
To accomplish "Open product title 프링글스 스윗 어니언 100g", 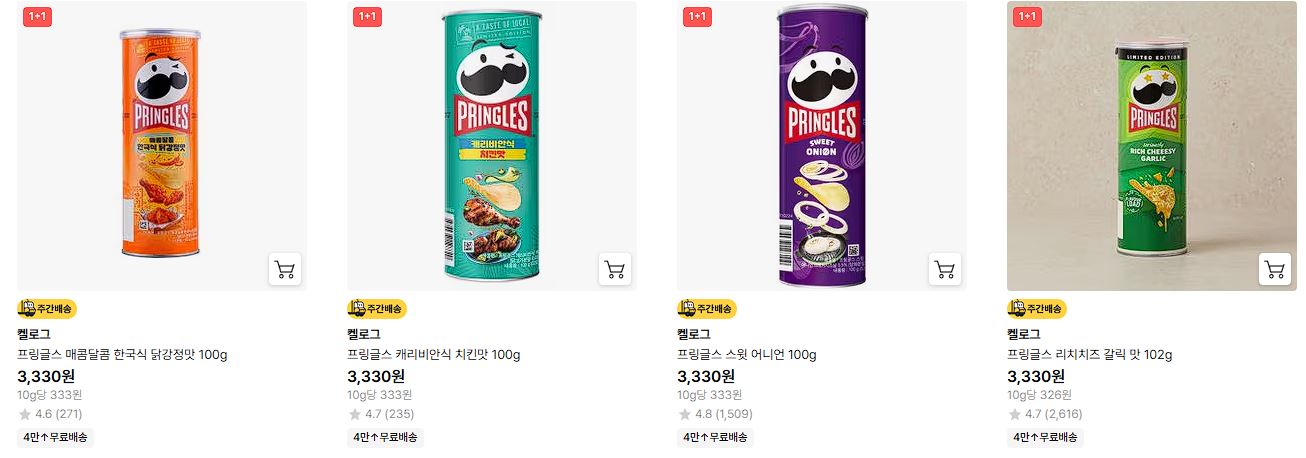I will [x=747, y=355].
